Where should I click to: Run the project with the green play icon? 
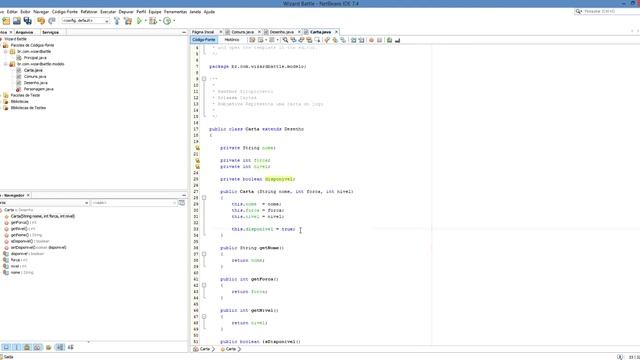point(140,21)
